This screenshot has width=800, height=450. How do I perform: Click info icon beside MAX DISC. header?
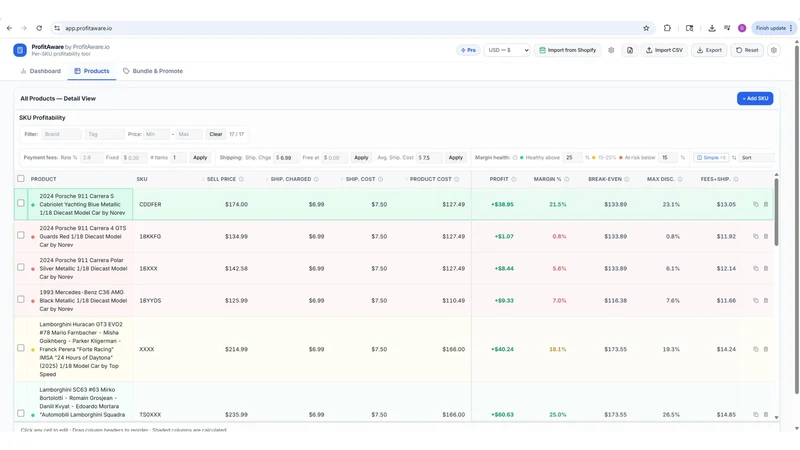(x=680, y=179)
